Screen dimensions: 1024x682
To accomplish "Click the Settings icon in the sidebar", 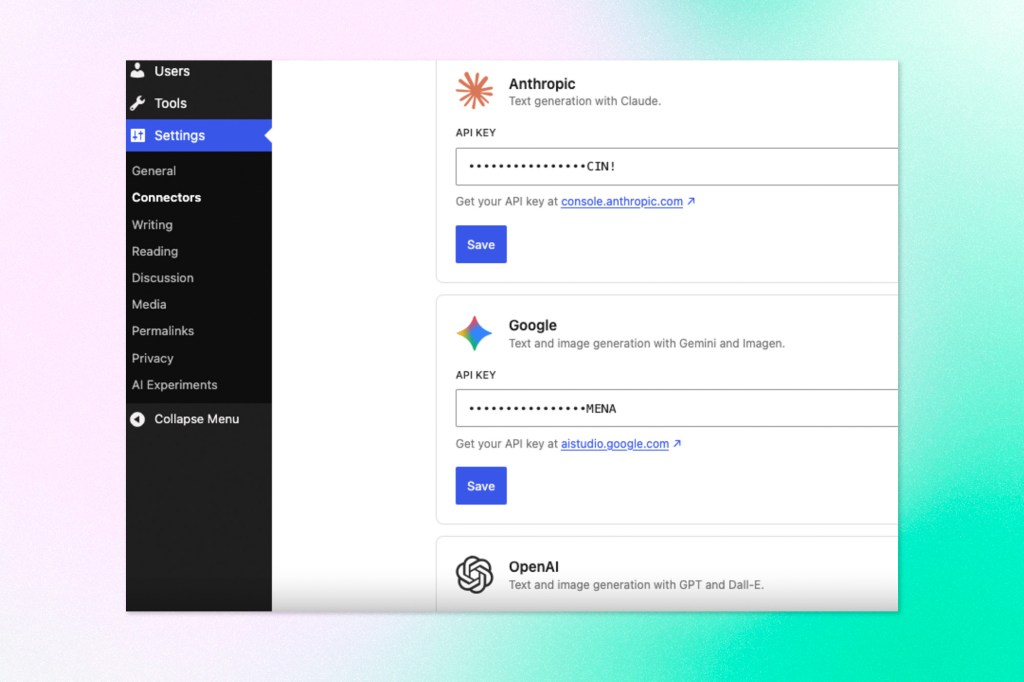I will (139, 135).
